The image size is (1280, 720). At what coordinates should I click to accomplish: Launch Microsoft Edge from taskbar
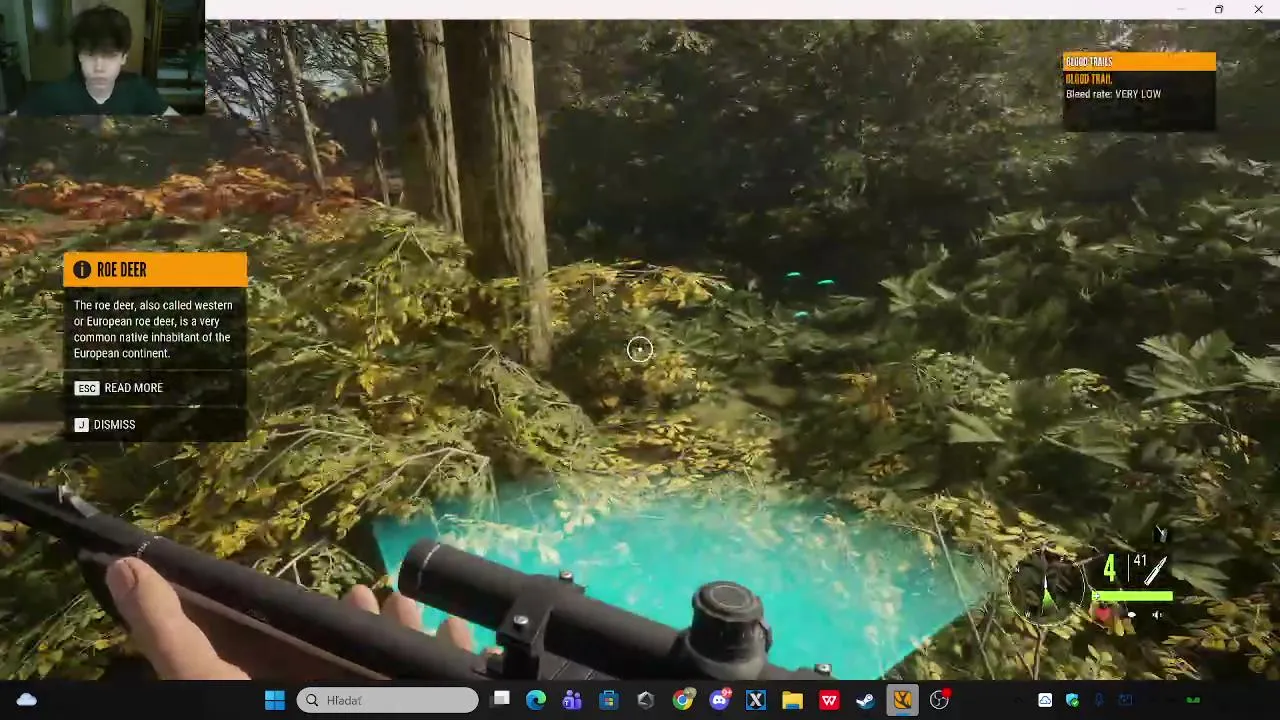tap(536, 700)
